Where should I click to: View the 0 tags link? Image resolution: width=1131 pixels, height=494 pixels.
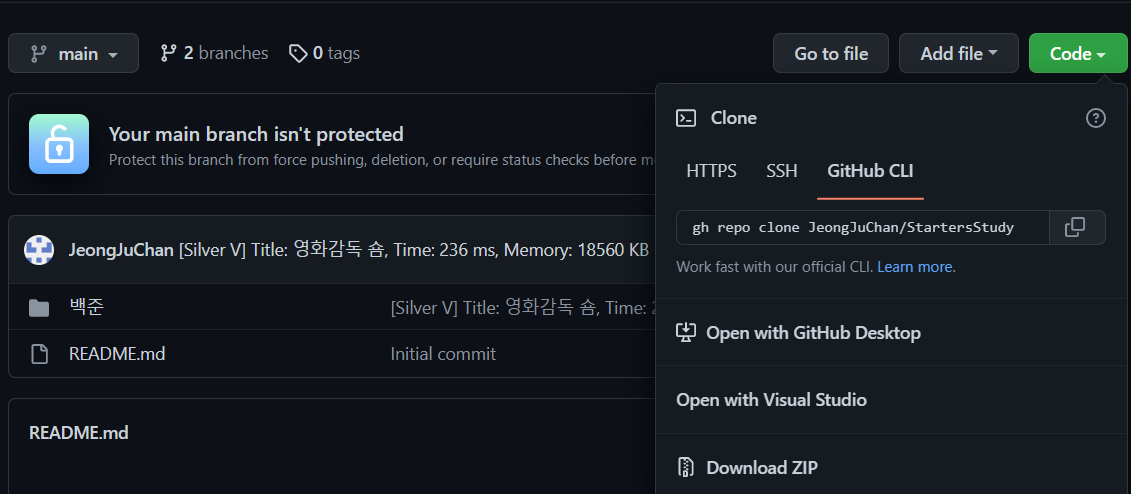pos(324,53)
